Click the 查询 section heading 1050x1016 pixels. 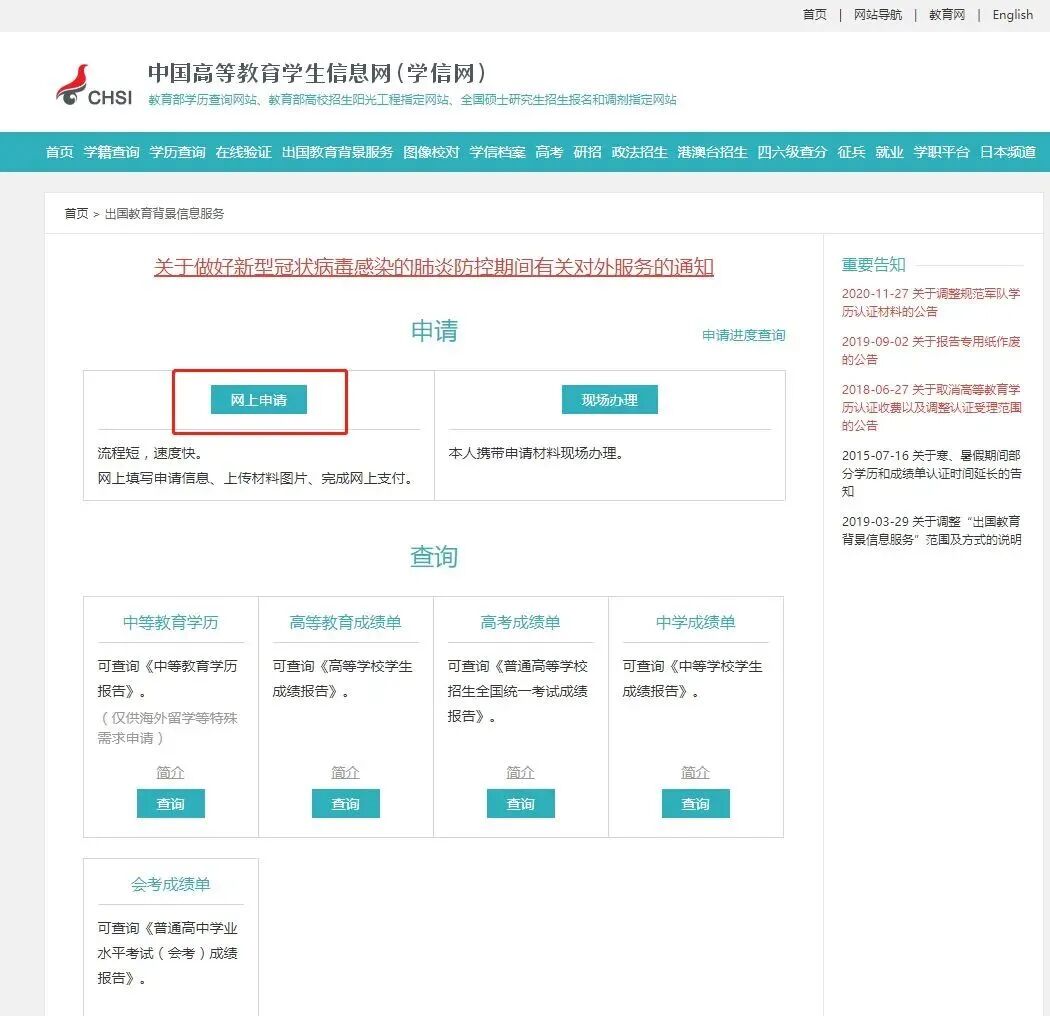434,557
